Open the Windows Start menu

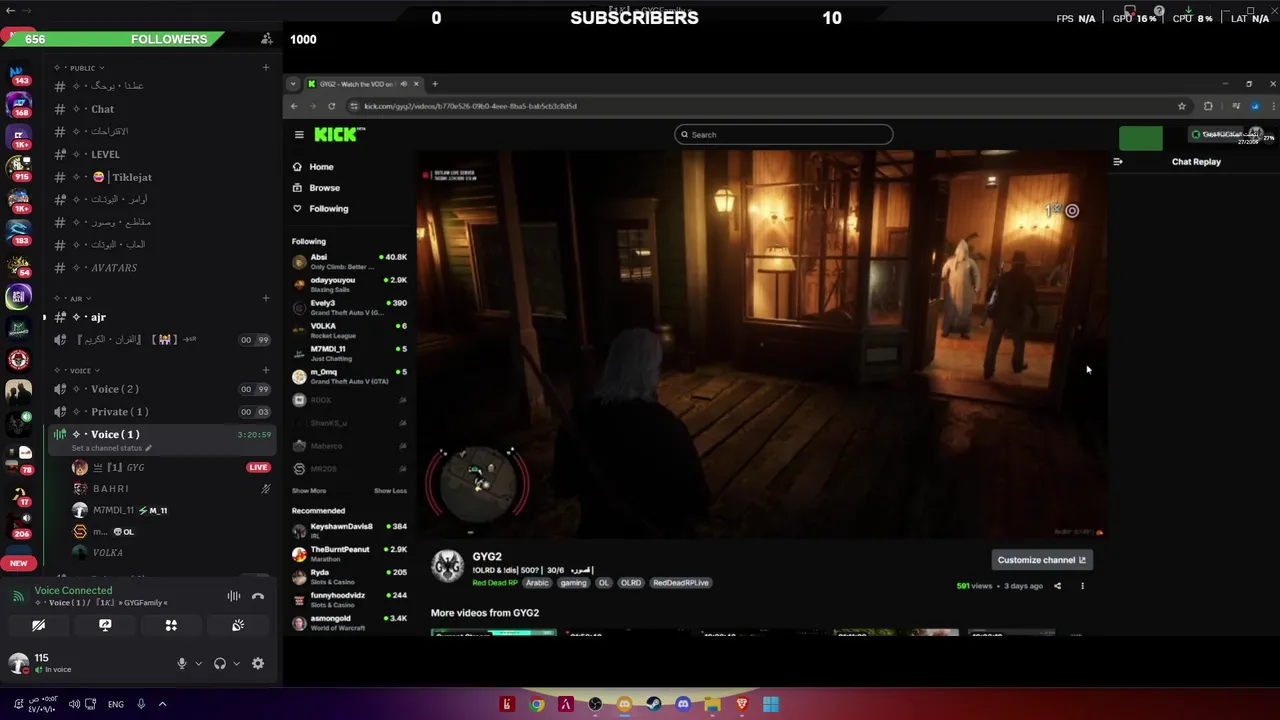(771, 704)
